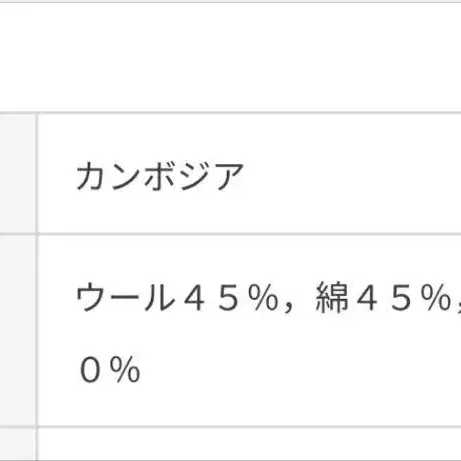461x461 pixels.
Task: Click gray header cell beside カンボジア row
Action: click(x=18, y=174)
